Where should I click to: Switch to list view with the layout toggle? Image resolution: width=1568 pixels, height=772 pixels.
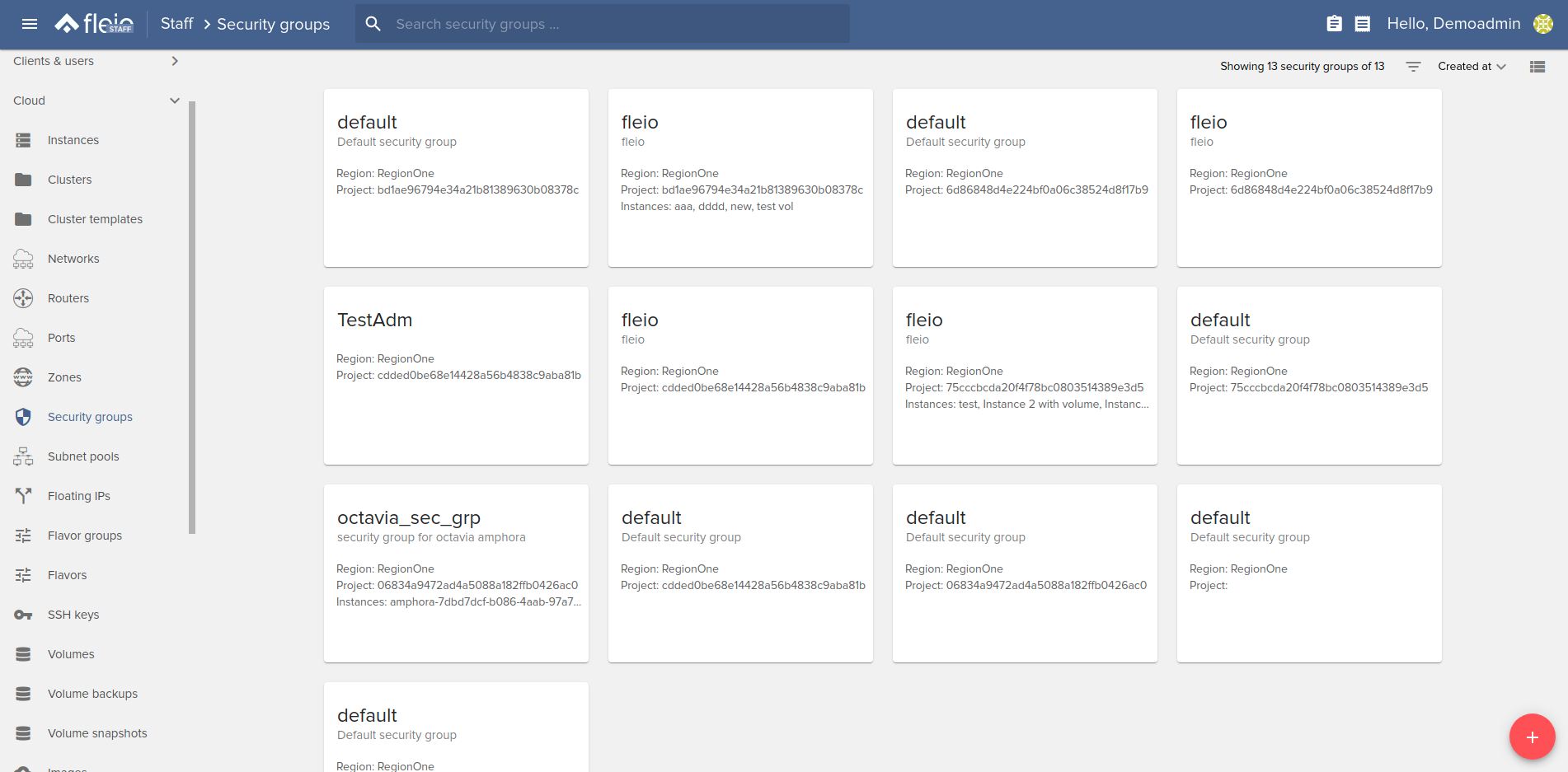pyautogui.click(x=1537, y=66)
